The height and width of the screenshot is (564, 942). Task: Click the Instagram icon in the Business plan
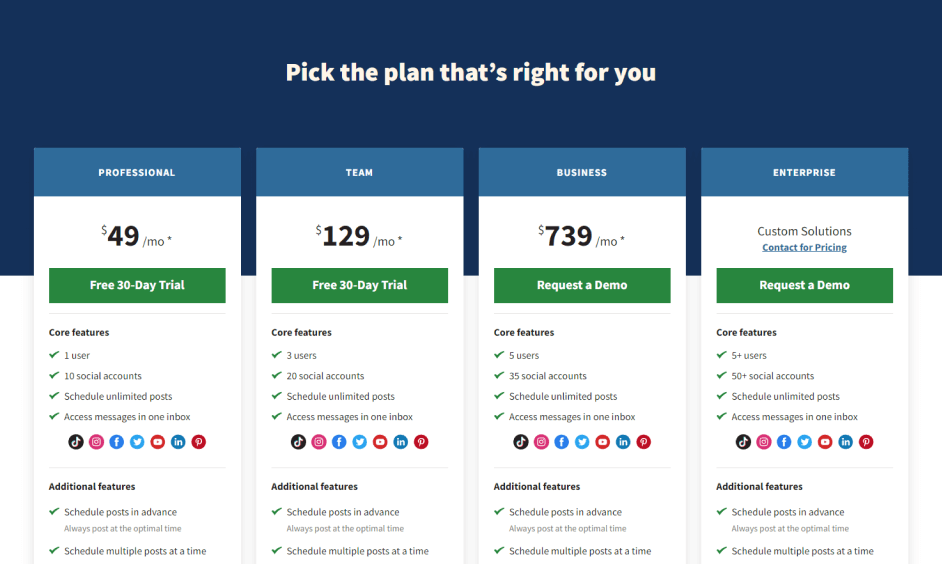point(541,442)
